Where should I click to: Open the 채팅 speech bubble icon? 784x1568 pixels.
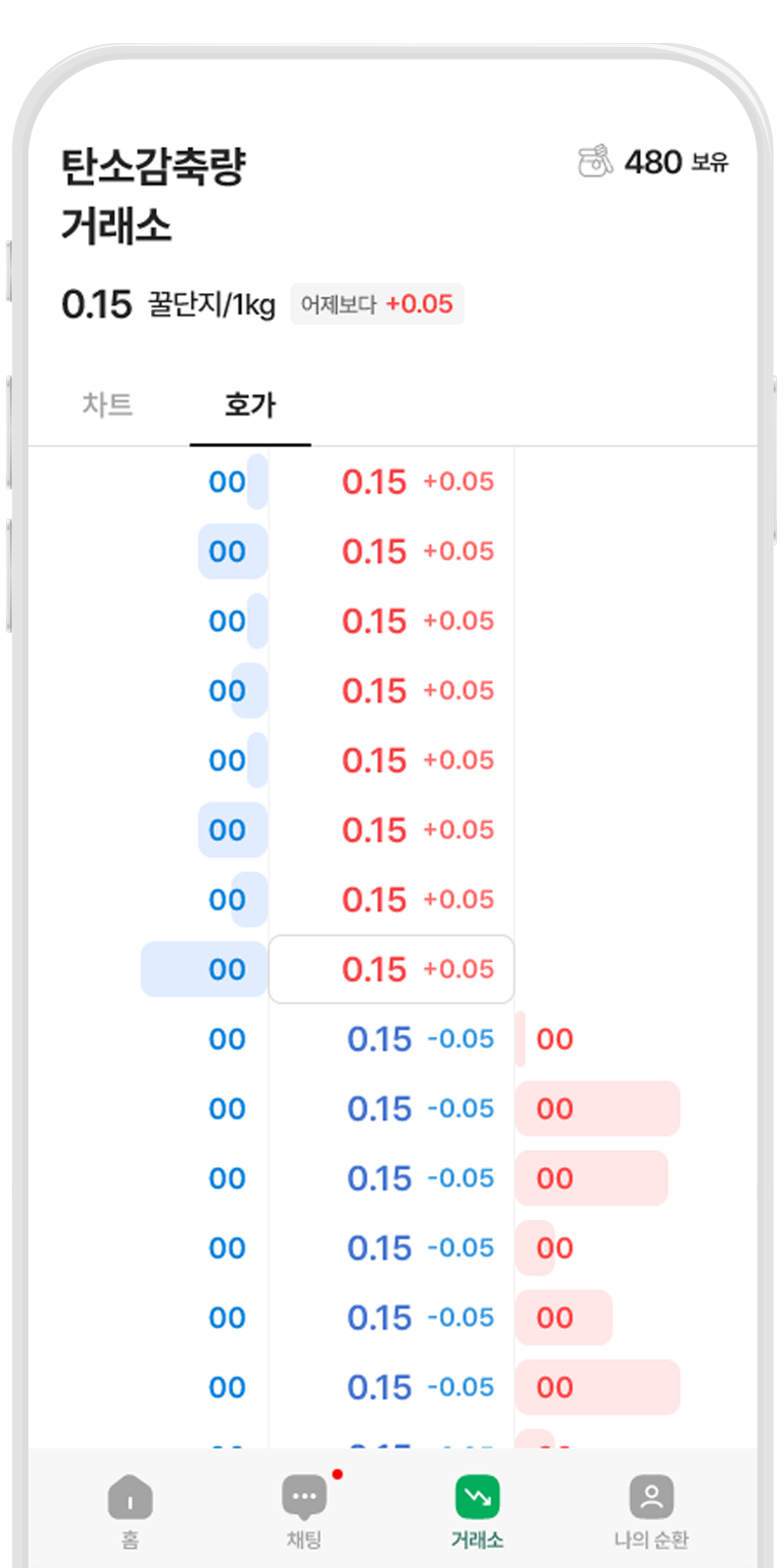[304, 1496]
